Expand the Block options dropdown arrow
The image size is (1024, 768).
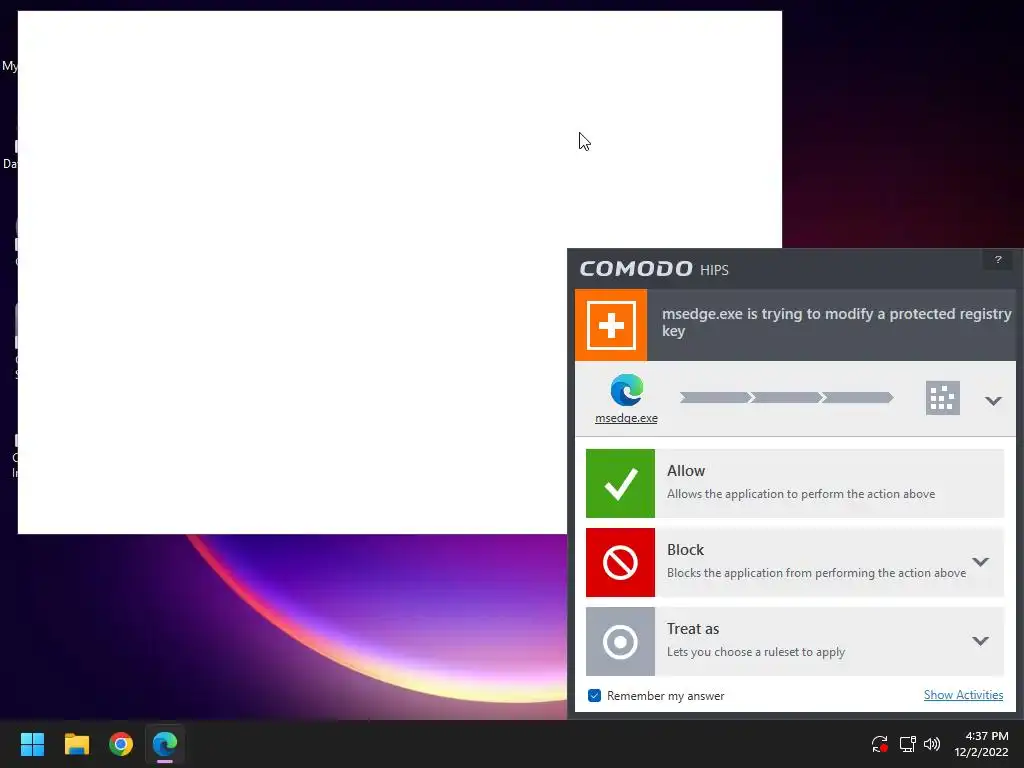tap(980, 562)
